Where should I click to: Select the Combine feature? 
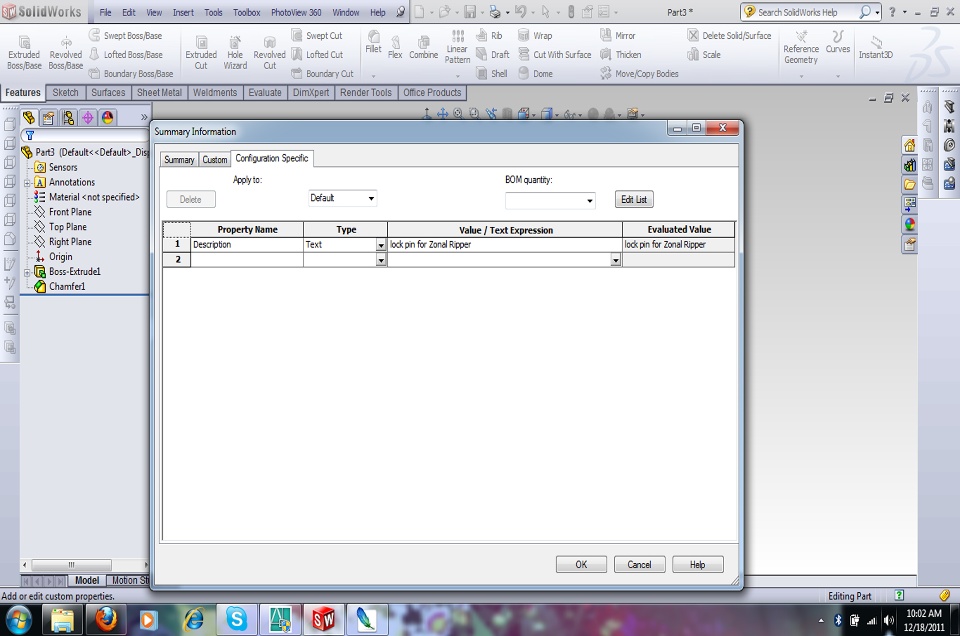click(x=423, y=48)
